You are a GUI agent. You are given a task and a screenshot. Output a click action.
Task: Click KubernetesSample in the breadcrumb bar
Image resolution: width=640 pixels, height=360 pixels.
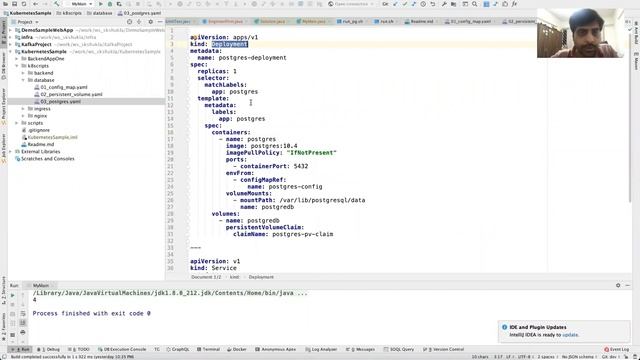point(27,13)
